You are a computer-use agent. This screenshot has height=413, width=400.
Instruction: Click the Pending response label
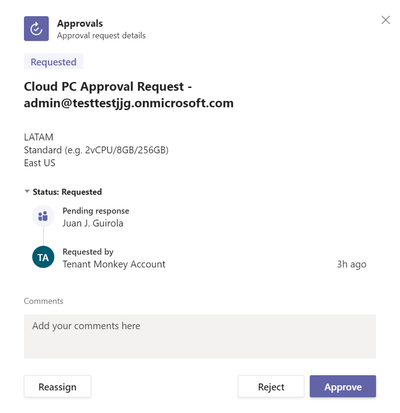pyautogui.click(x=96, y=211)
